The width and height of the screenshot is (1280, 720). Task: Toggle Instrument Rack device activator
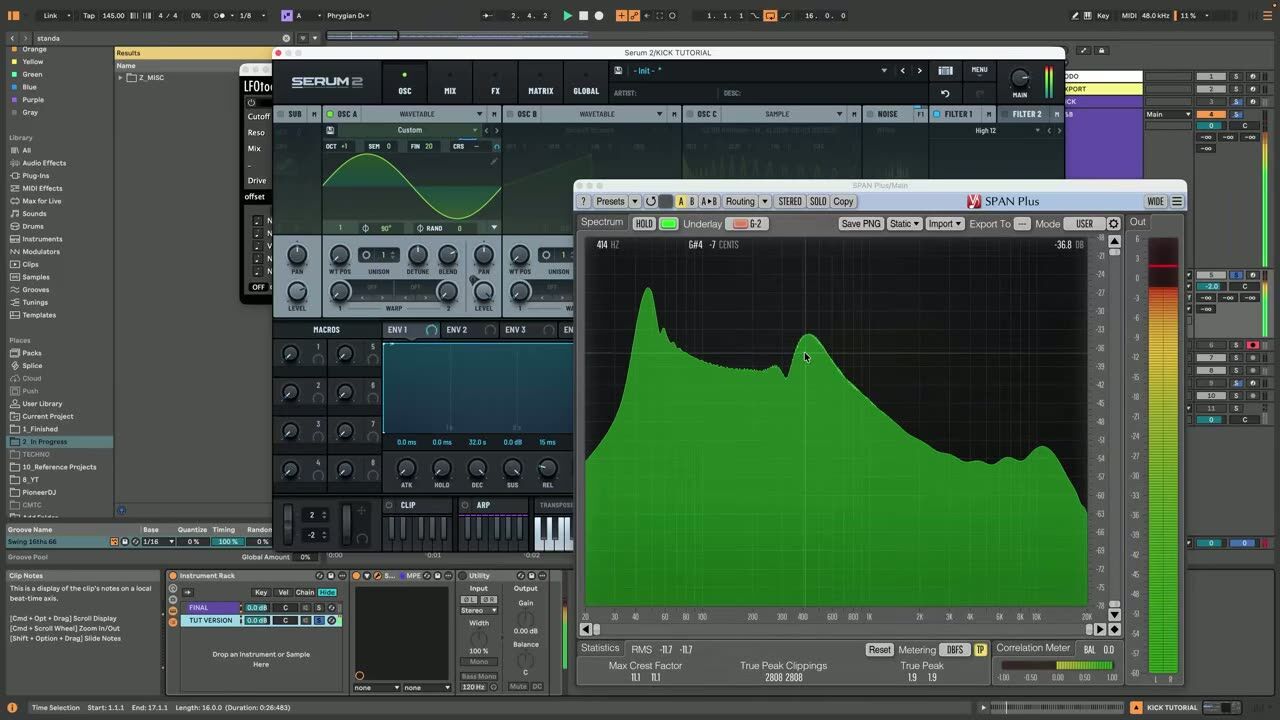(172, 575)
